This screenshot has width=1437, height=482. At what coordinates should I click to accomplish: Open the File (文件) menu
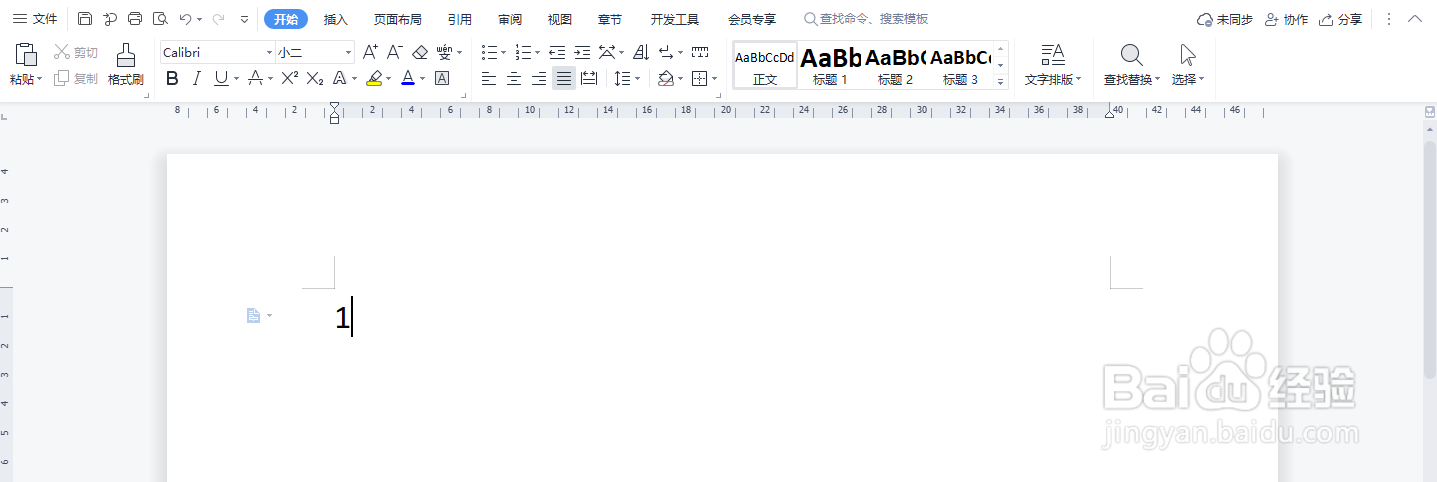35,19
